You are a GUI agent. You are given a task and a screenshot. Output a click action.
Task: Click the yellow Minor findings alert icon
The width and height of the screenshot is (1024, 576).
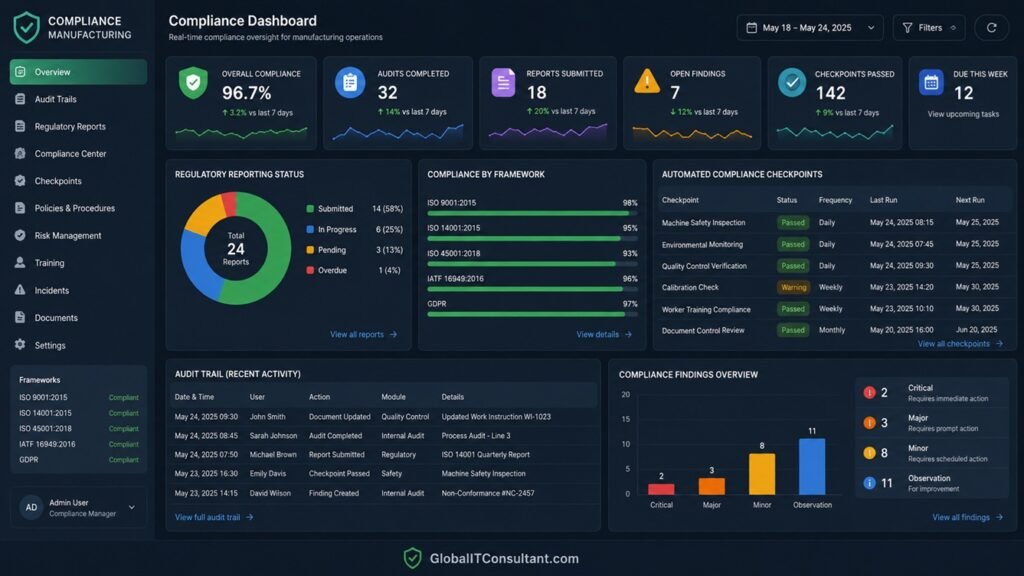869,453
